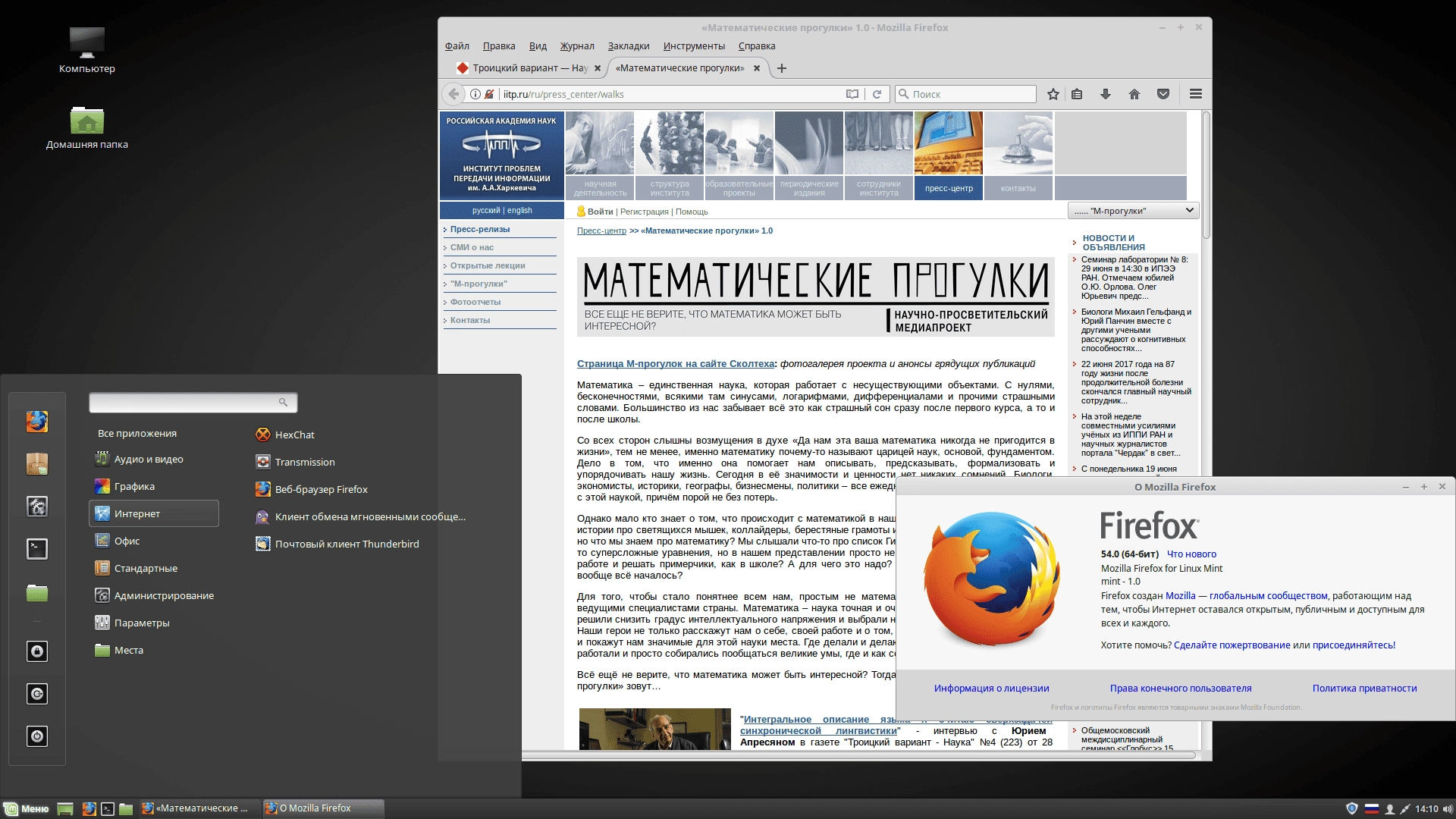The image size is (1456, 819).
Task: Click the Firefox launcher in the bottom panel
Action: pyautogui.click(x=89, y=809)
